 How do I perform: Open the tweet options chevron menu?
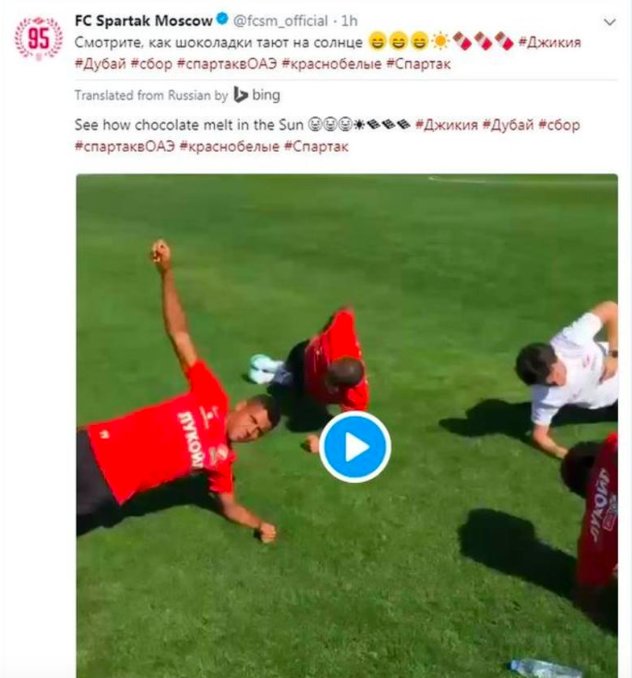(x=610, y=22)
